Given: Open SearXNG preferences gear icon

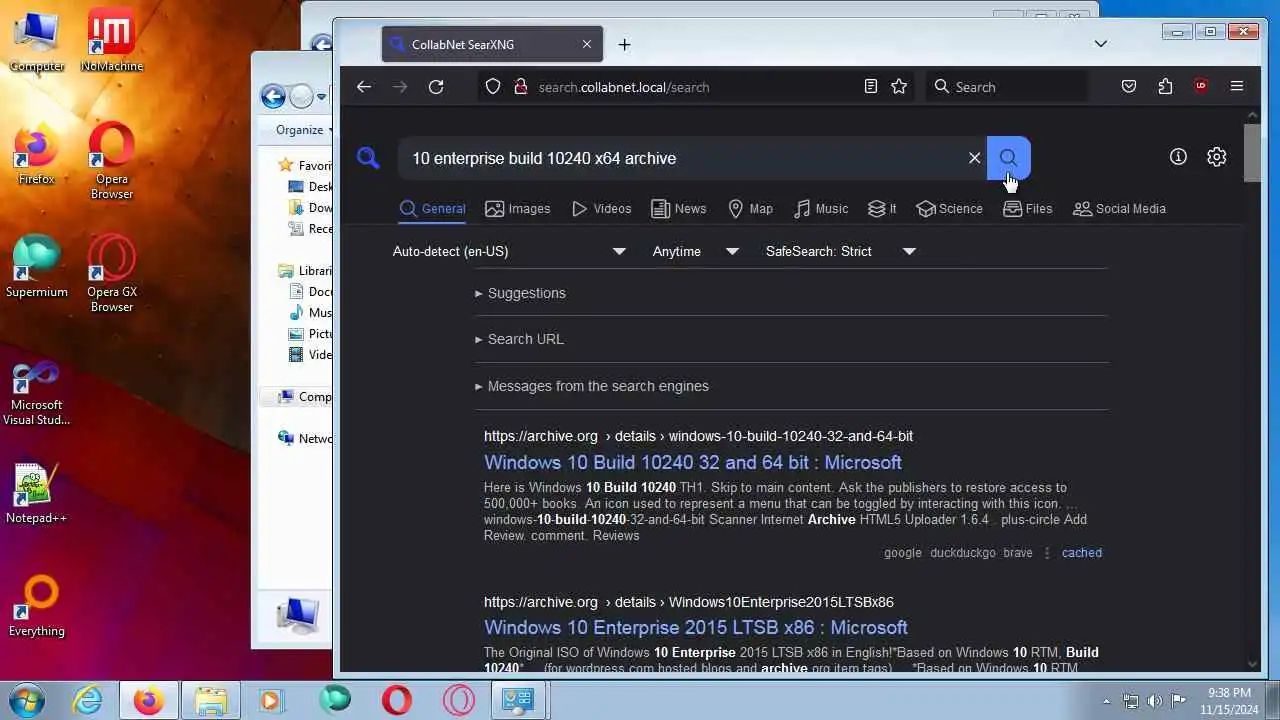Looking at the screenshot, I should click(1216, 157).
